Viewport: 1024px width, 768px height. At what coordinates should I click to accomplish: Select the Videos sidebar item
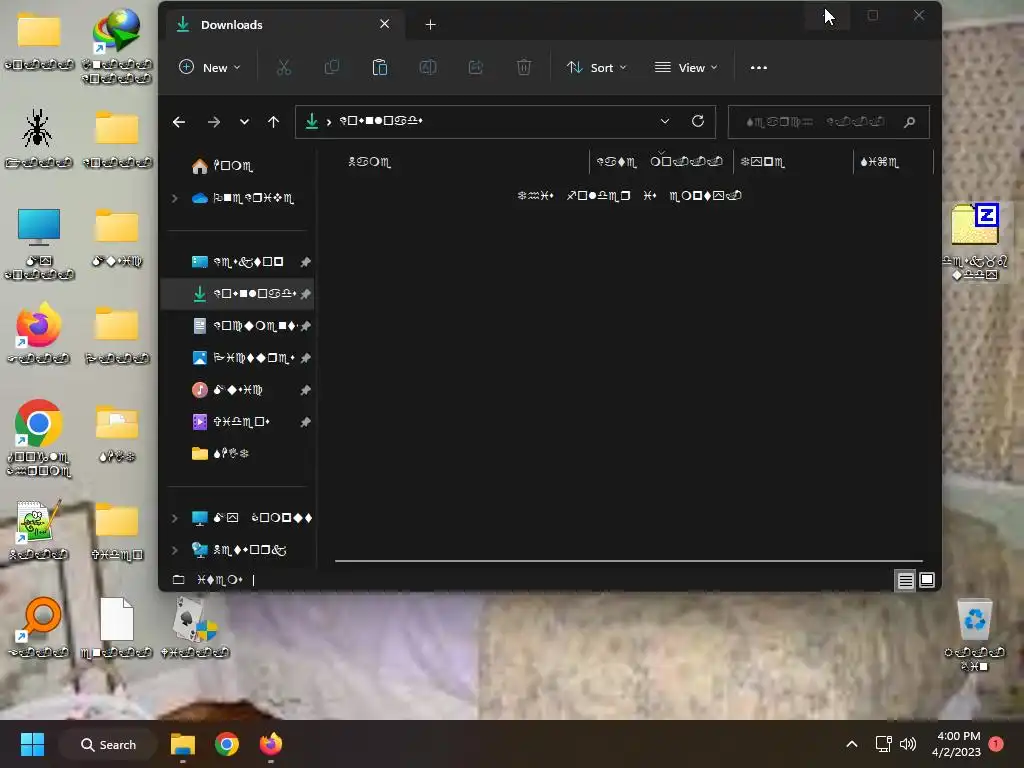point(231,422)
